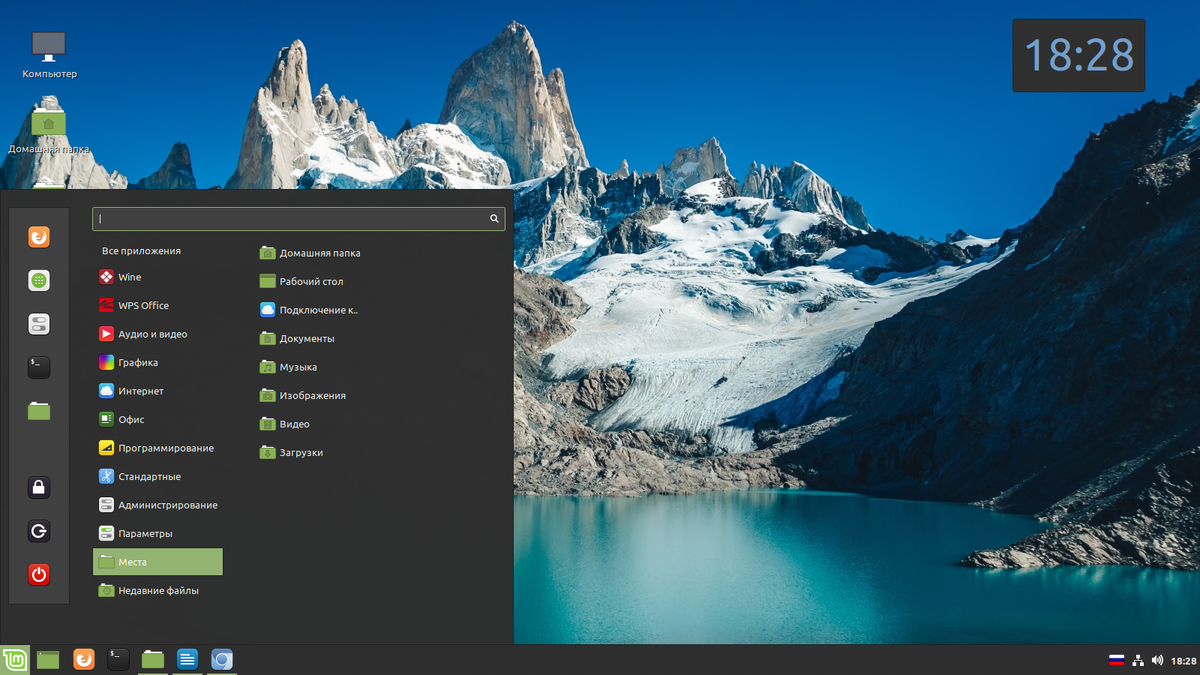Open the network connections tray icon
Screen dimensions: 1200x675
1138,660
